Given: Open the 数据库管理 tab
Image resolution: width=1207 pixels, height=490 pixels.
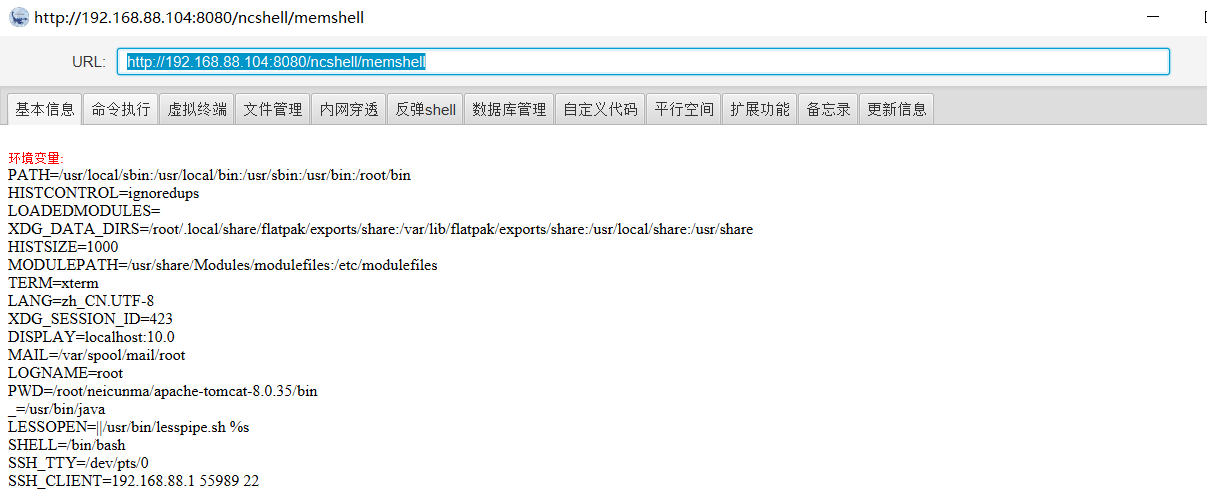Looking at the screenshot, I should [x=509, y=110].
